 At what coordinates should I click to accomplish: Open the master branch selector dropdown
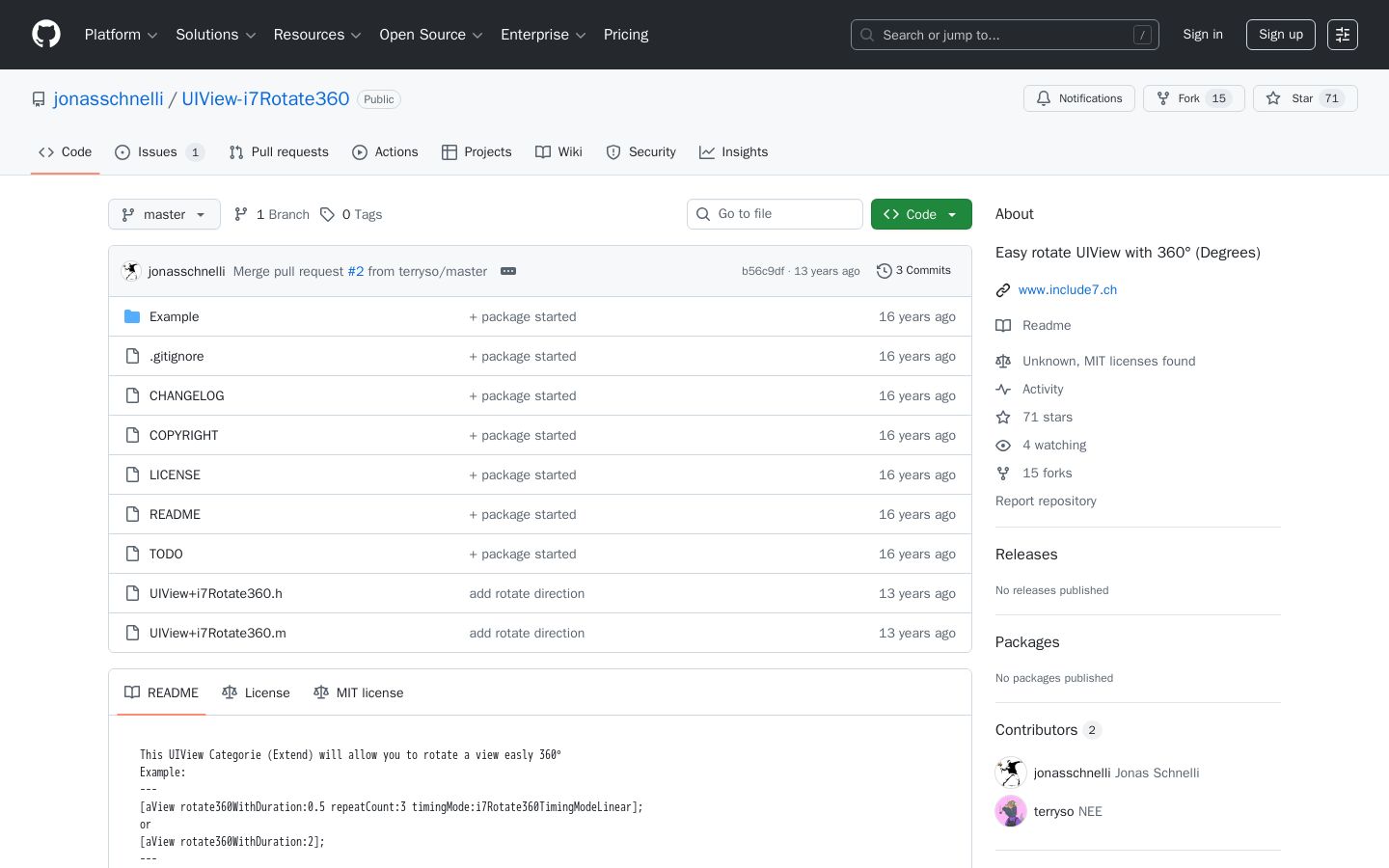click(164, 214)
